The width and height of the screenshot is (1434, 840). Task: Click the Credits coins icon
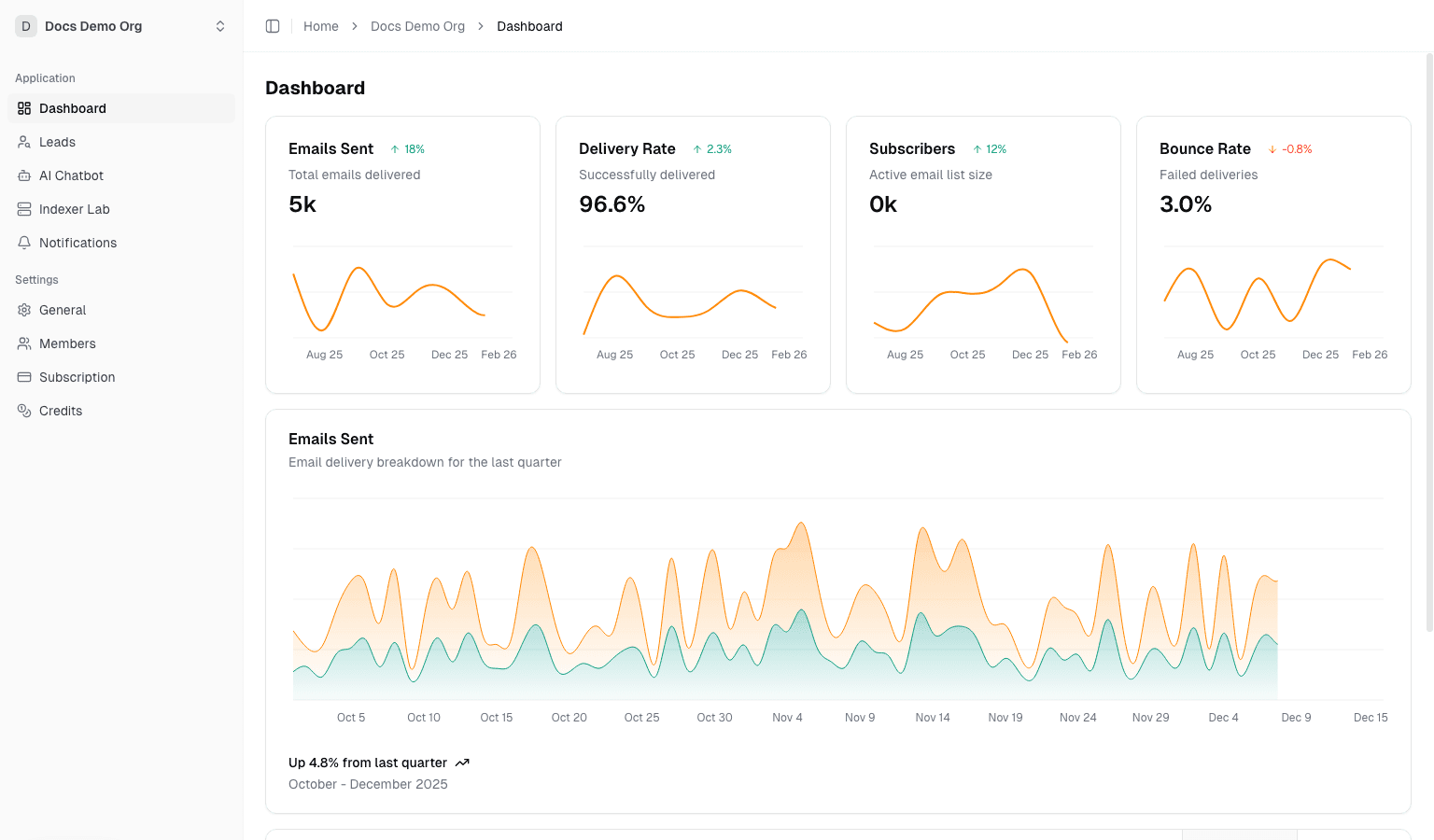point(24,411)
